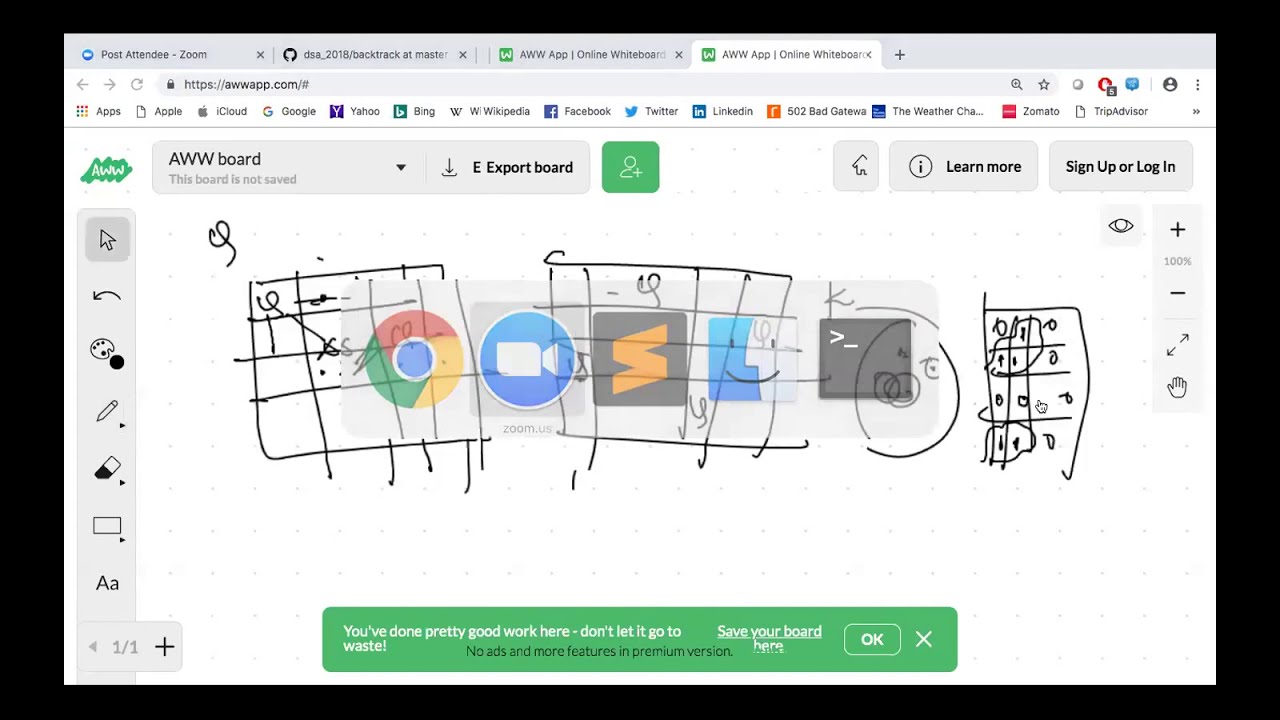Close the Post Attendee - Zoom tab

(260, 55)
